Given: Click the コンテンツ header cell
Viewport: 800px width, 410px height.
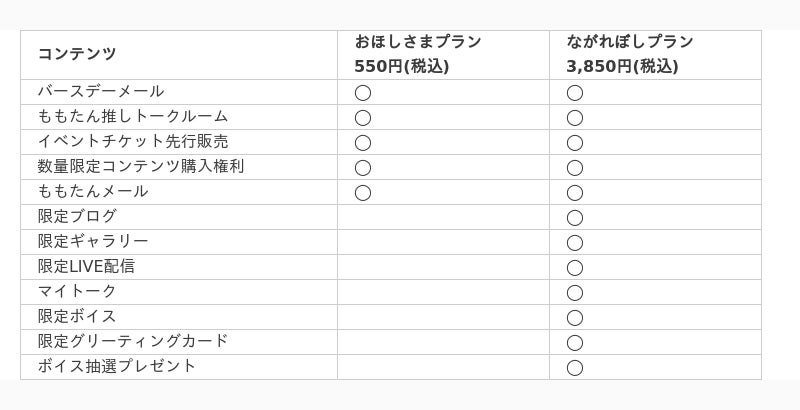Looking at the screenshot, I should pos(77,54).
